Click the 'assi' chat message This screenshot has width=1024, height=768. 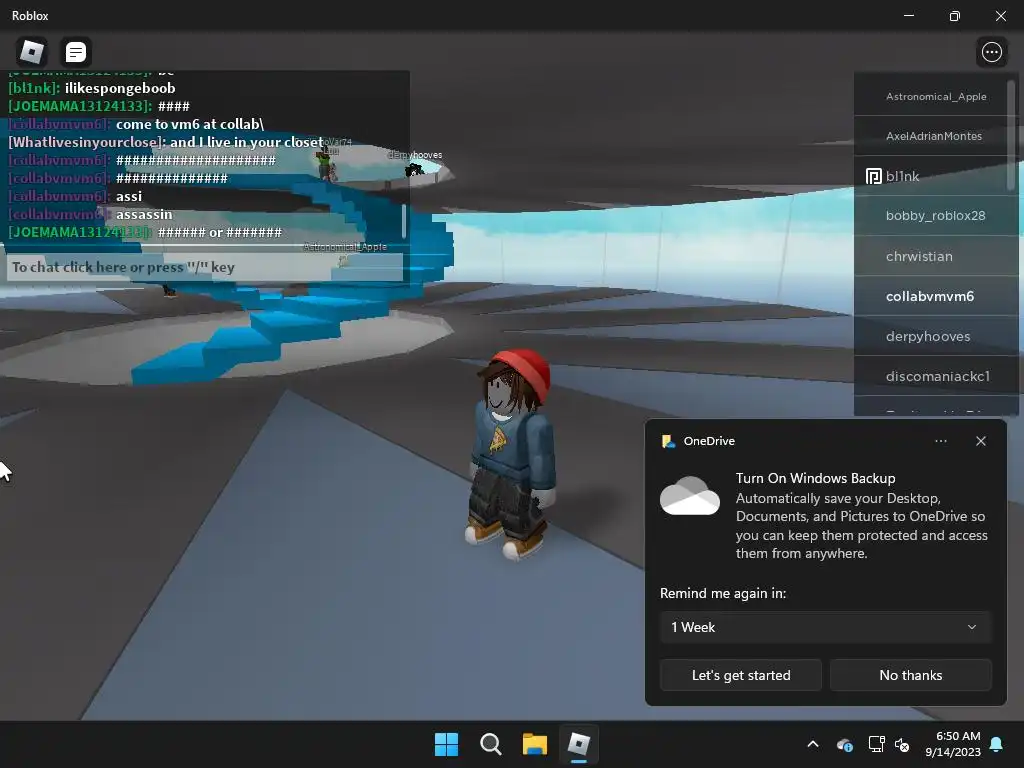(x=129, y=196)
